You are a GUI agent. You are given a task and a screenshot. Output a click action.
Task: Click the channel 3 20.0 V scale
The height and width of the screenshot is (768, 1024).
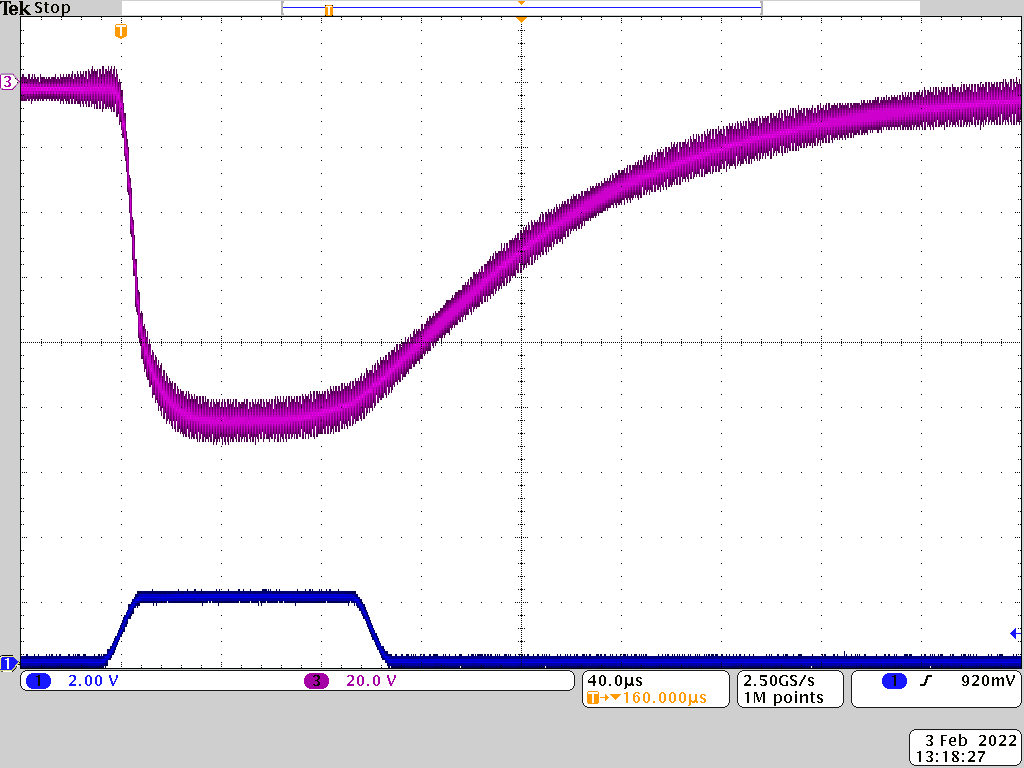(x=371, y=681)
